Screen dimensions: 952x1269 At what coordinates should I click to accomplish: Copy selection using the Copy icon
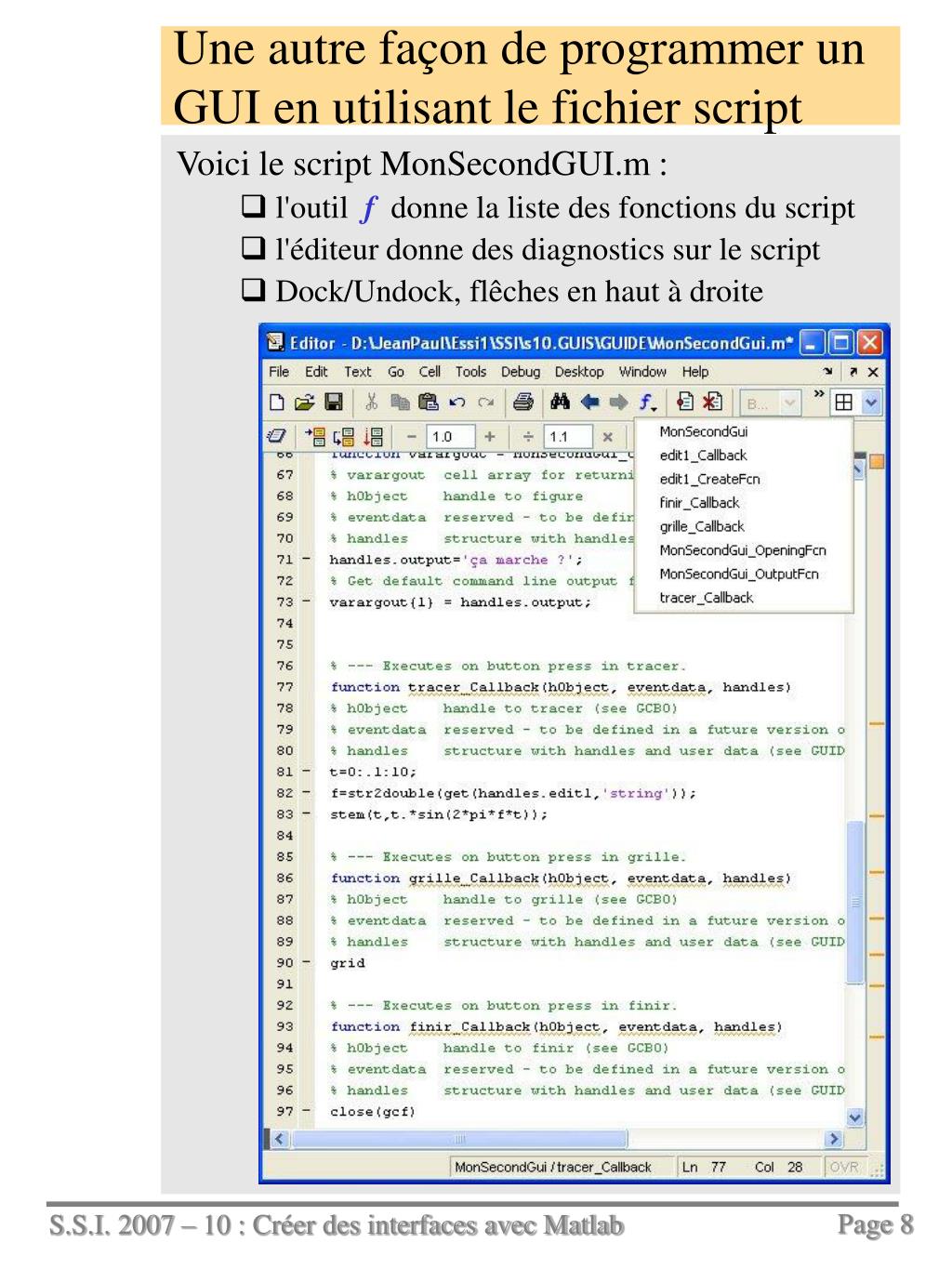point(400,403)
